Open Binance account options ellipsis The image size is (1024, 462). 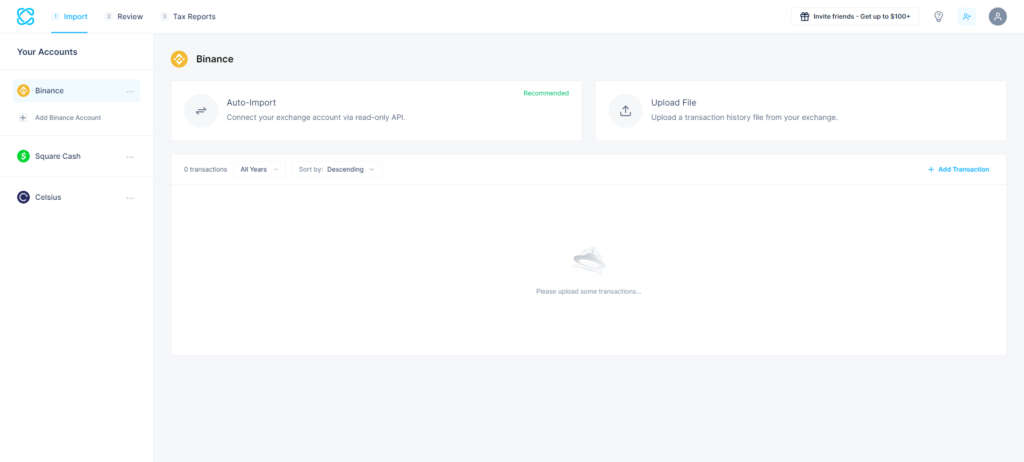(130, 91)
